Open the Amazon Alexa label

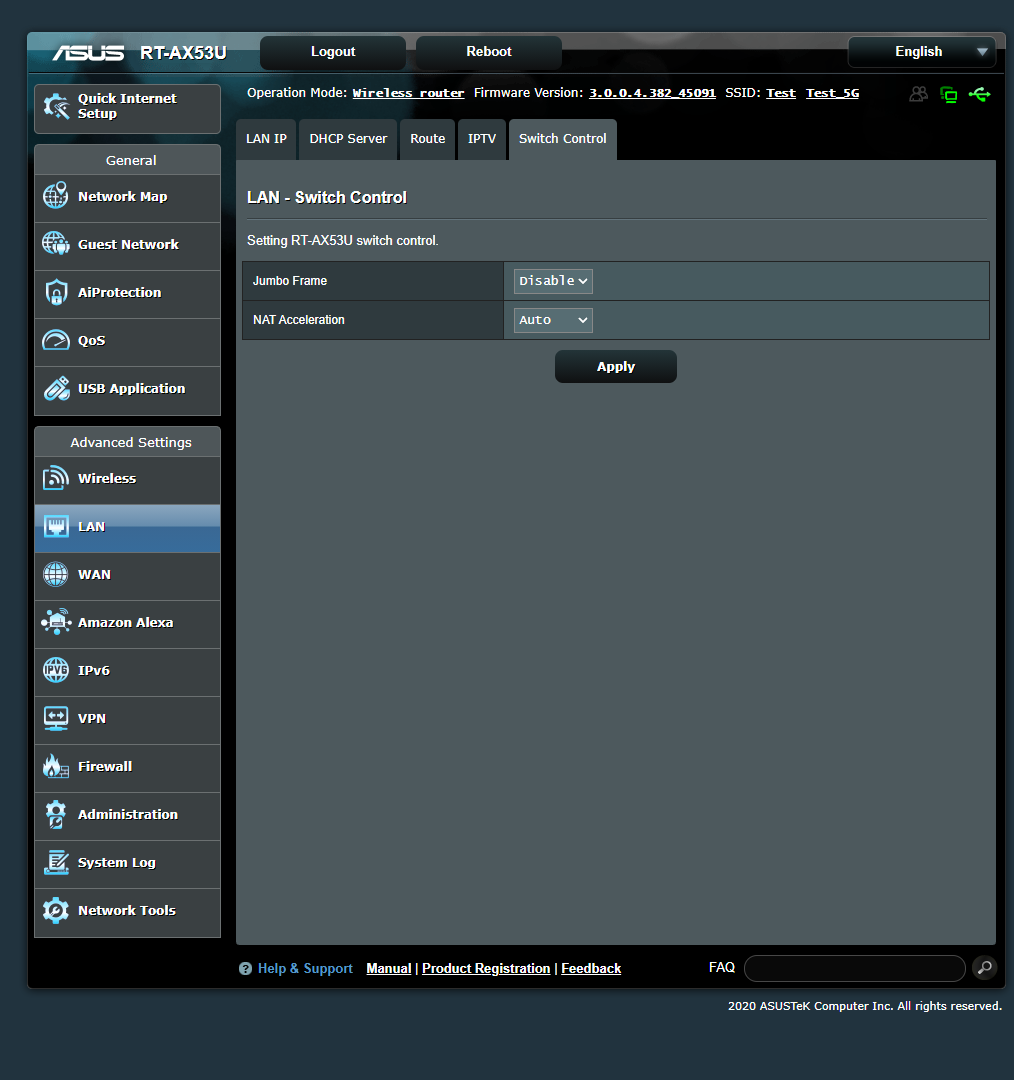coord(125,622)
